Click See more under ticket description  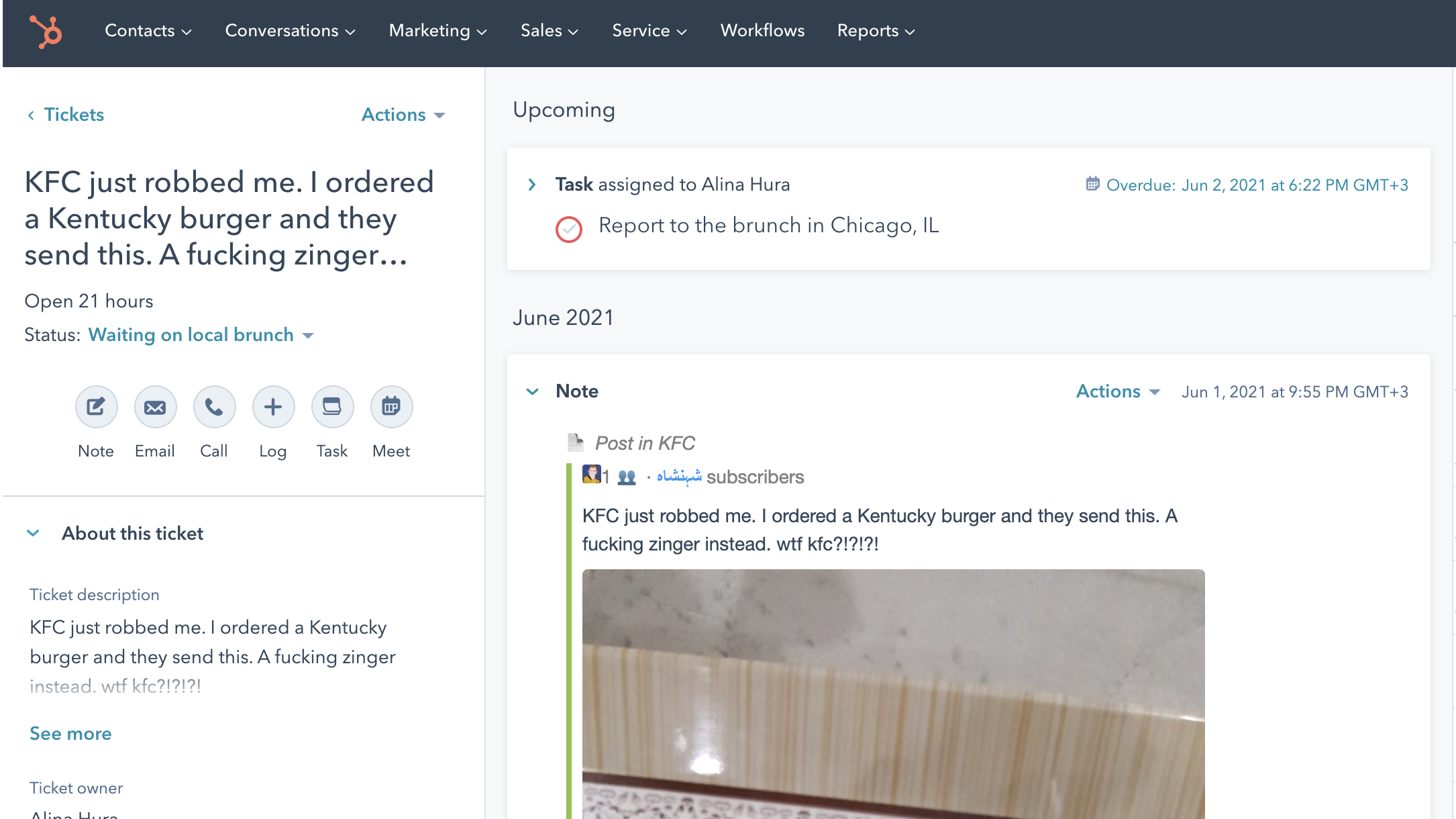(x=70, y=734)
